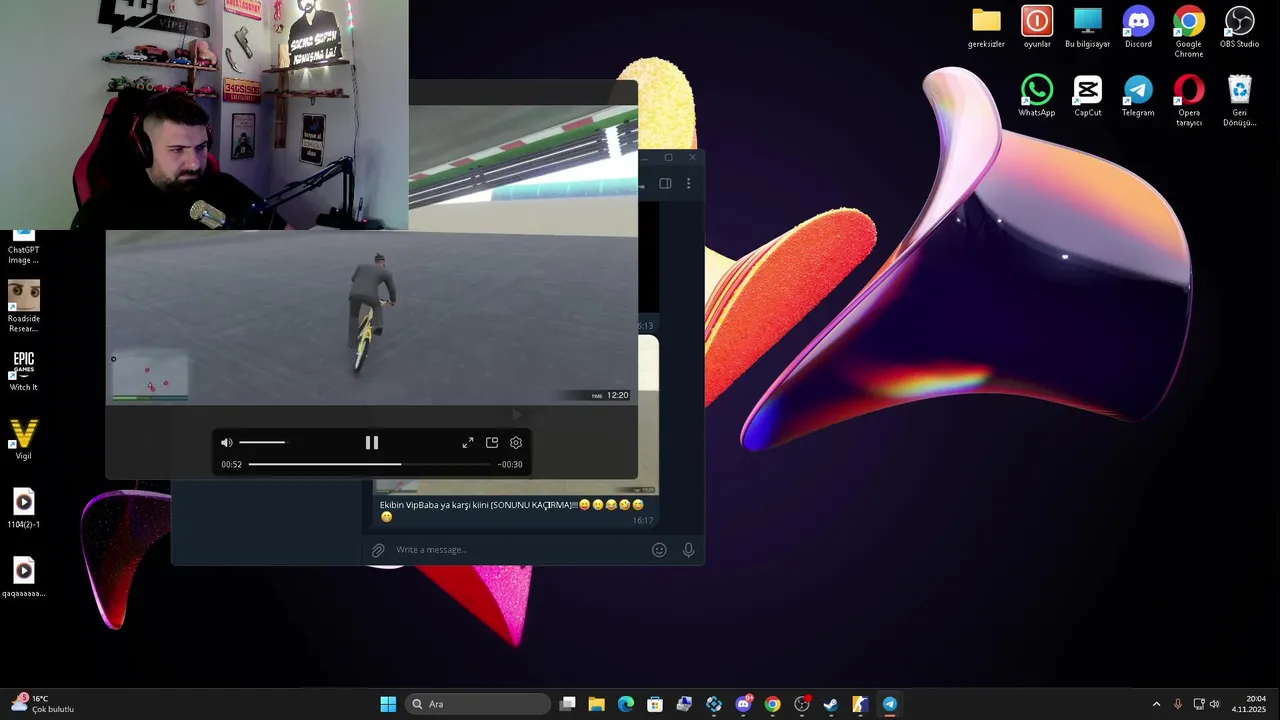
Task: Switch to Discord on the taskbar
Action: pos(743,704)
